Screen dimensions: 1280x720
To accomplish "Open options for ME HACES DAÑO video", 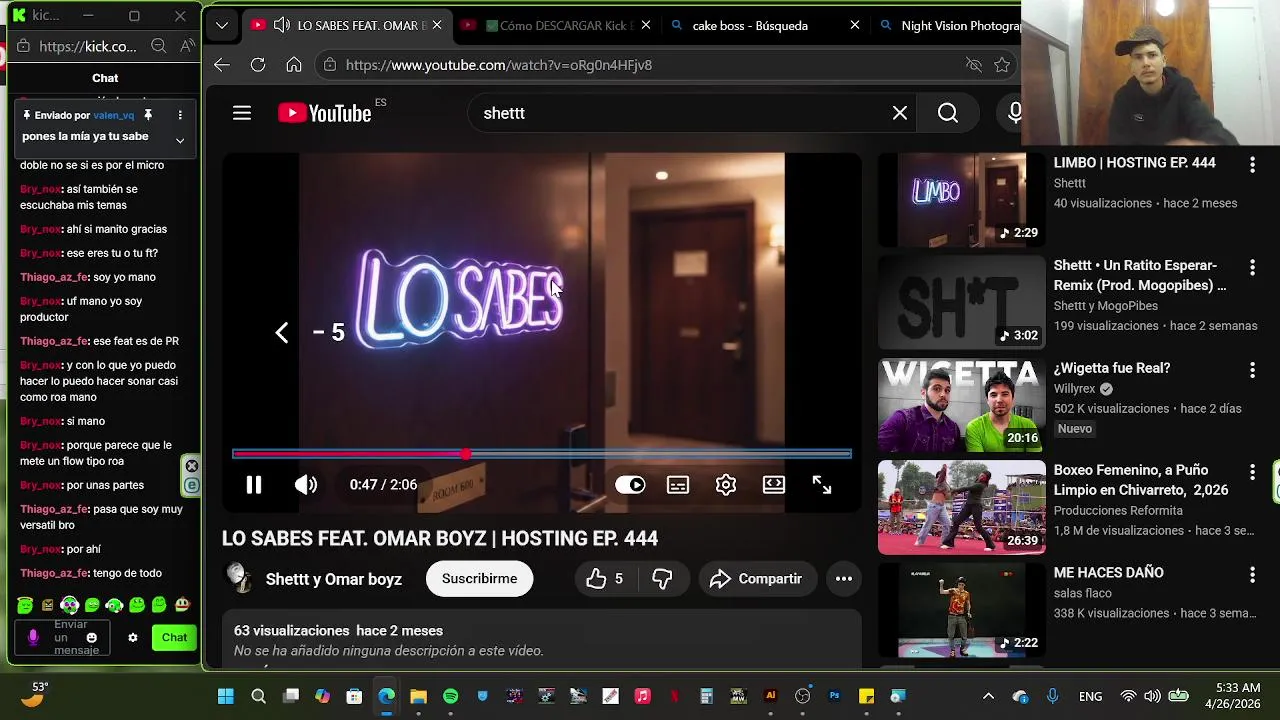I will (x=1252, y=575).
